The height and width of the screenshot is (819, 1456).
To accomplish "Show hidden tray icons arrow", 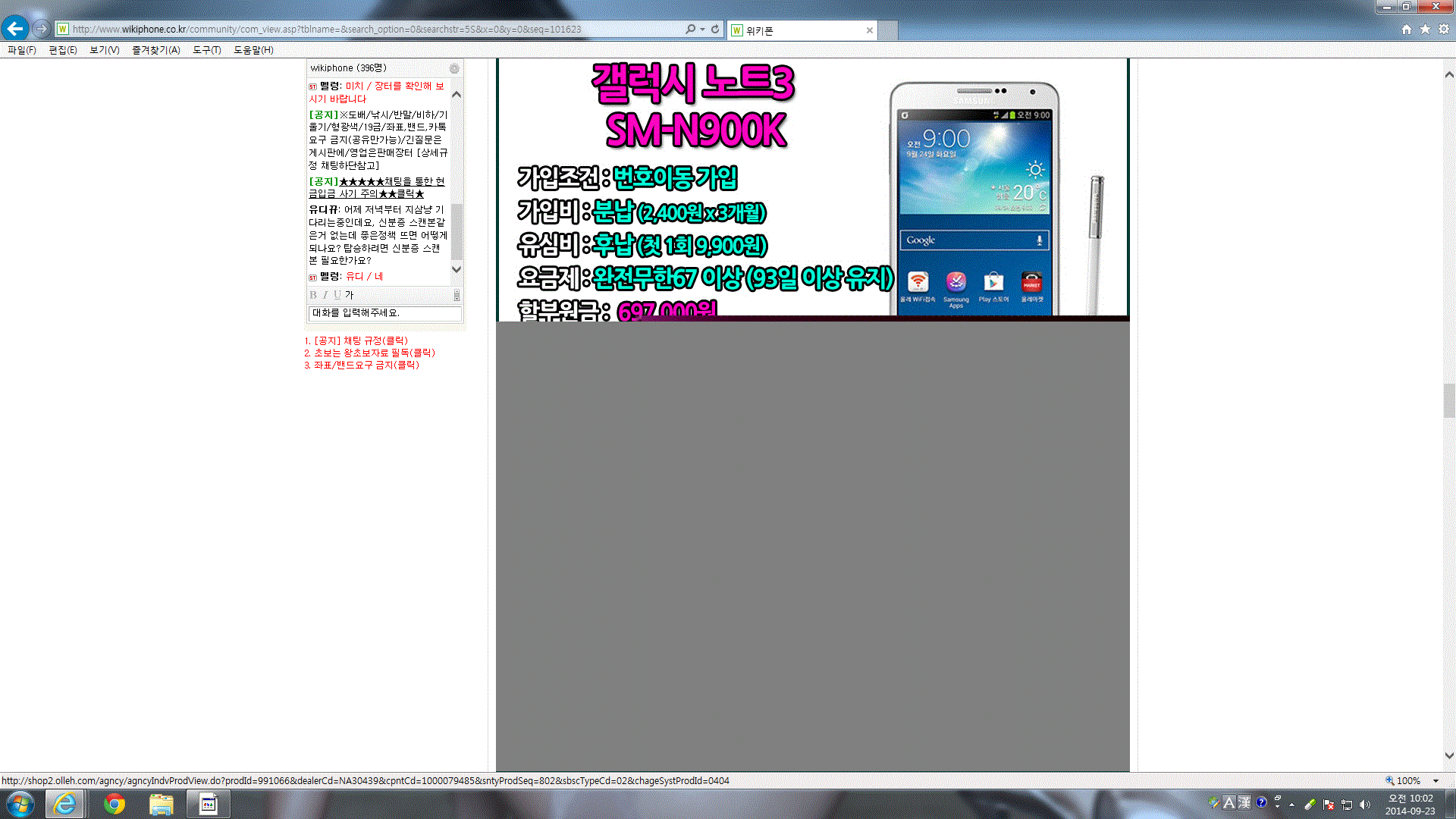I will pyautogui.click(x=1291, y=805).
